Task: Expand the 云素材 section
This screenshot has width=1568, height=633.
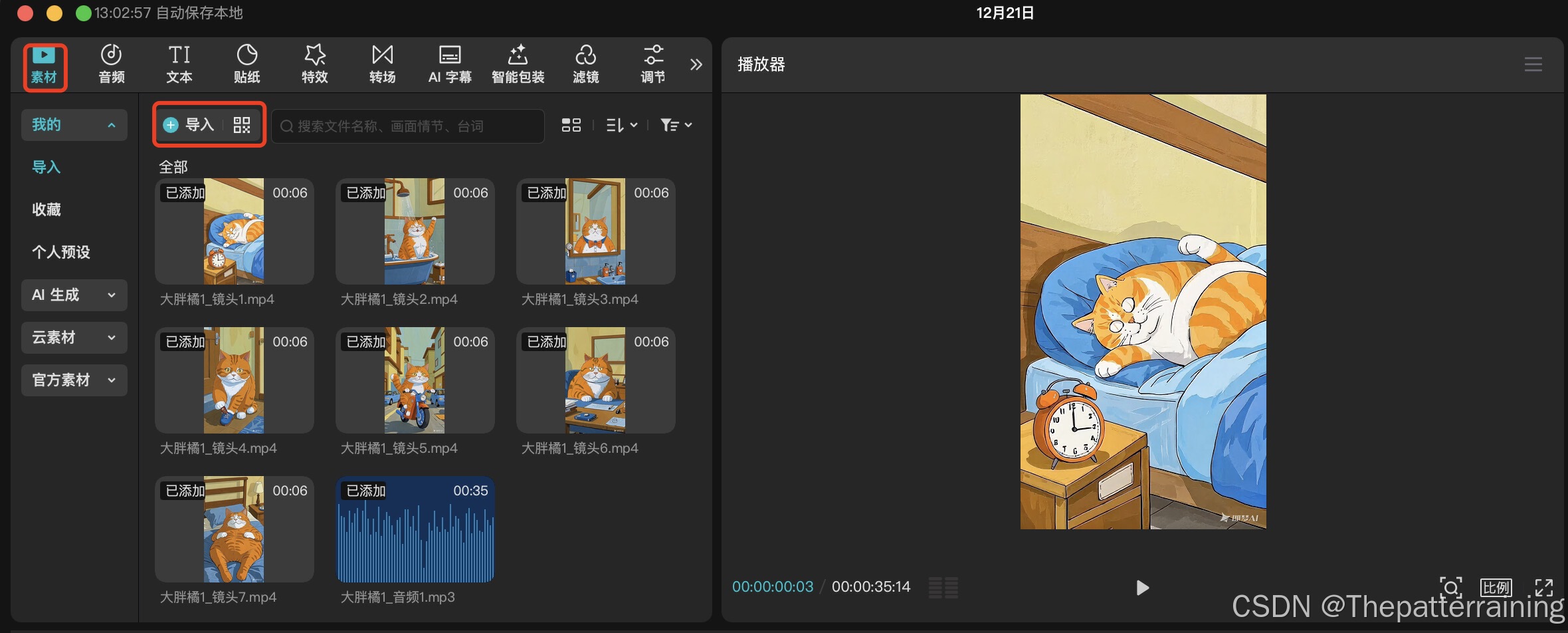Action: pos(74,338)
